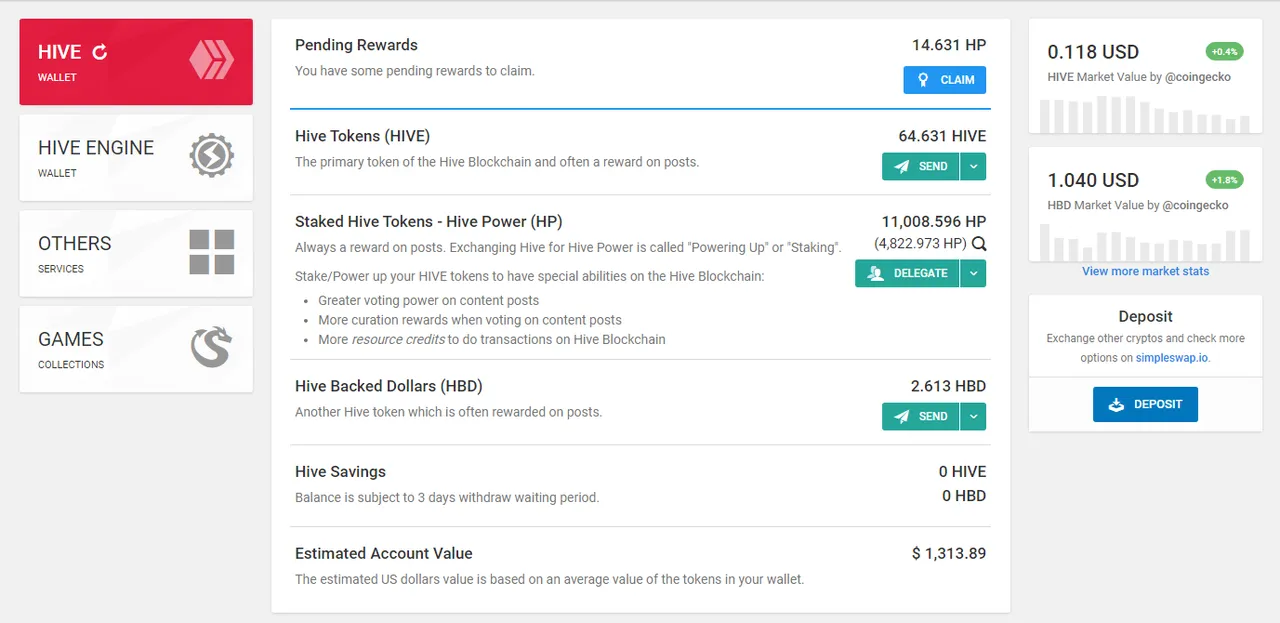Image resolution: width=1280 pixels, height=623 pixels.
Task: Send HBD with its SEND button
Action: pyautogui.click(x=920, y=416)
